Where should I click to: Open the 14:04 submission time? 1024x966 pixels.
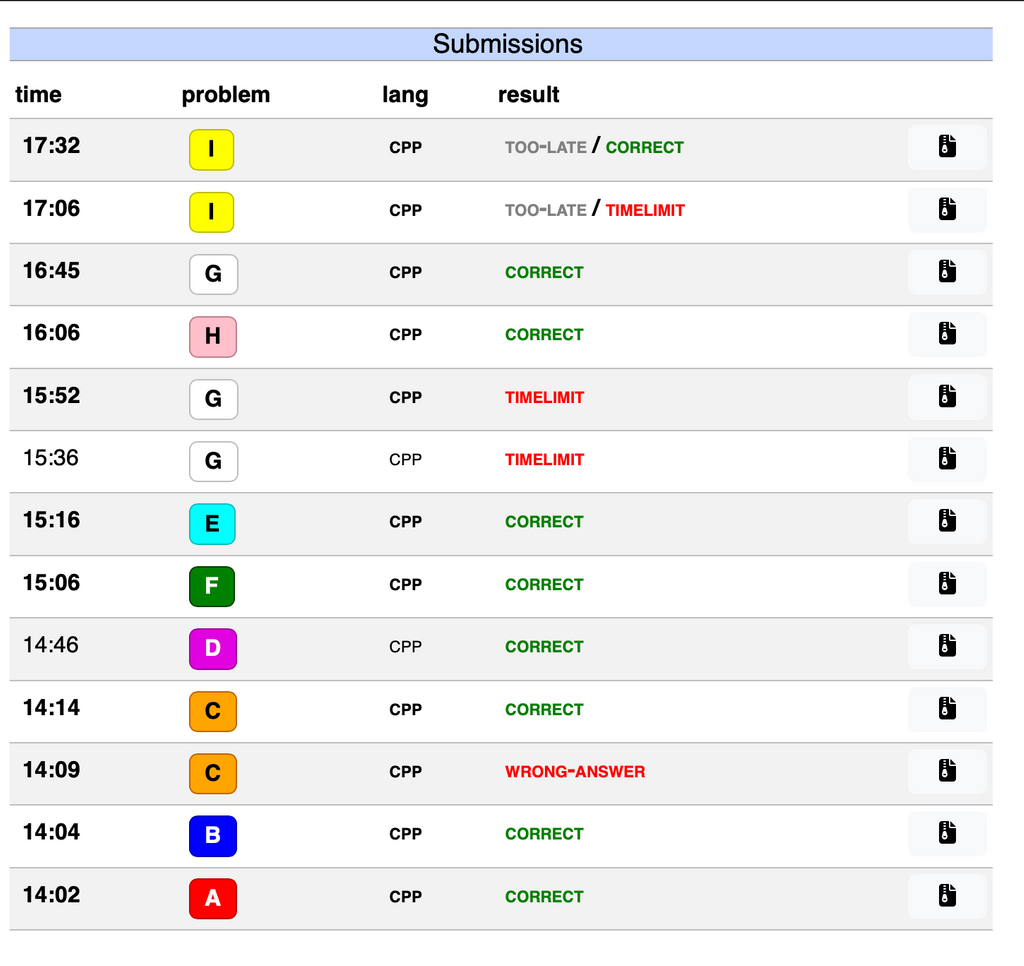tap(52, 831)
